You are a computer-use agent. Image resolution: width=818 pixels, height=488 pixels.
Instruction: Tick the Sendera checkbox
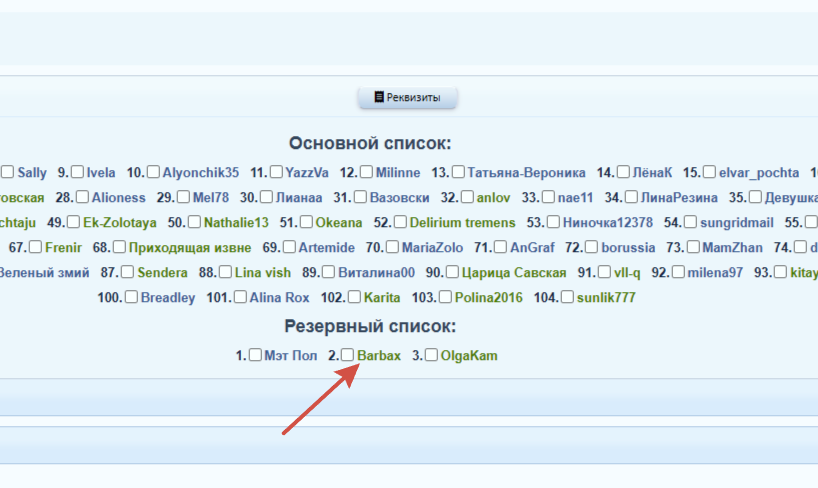pyautogui.click(x=127, y=272)
